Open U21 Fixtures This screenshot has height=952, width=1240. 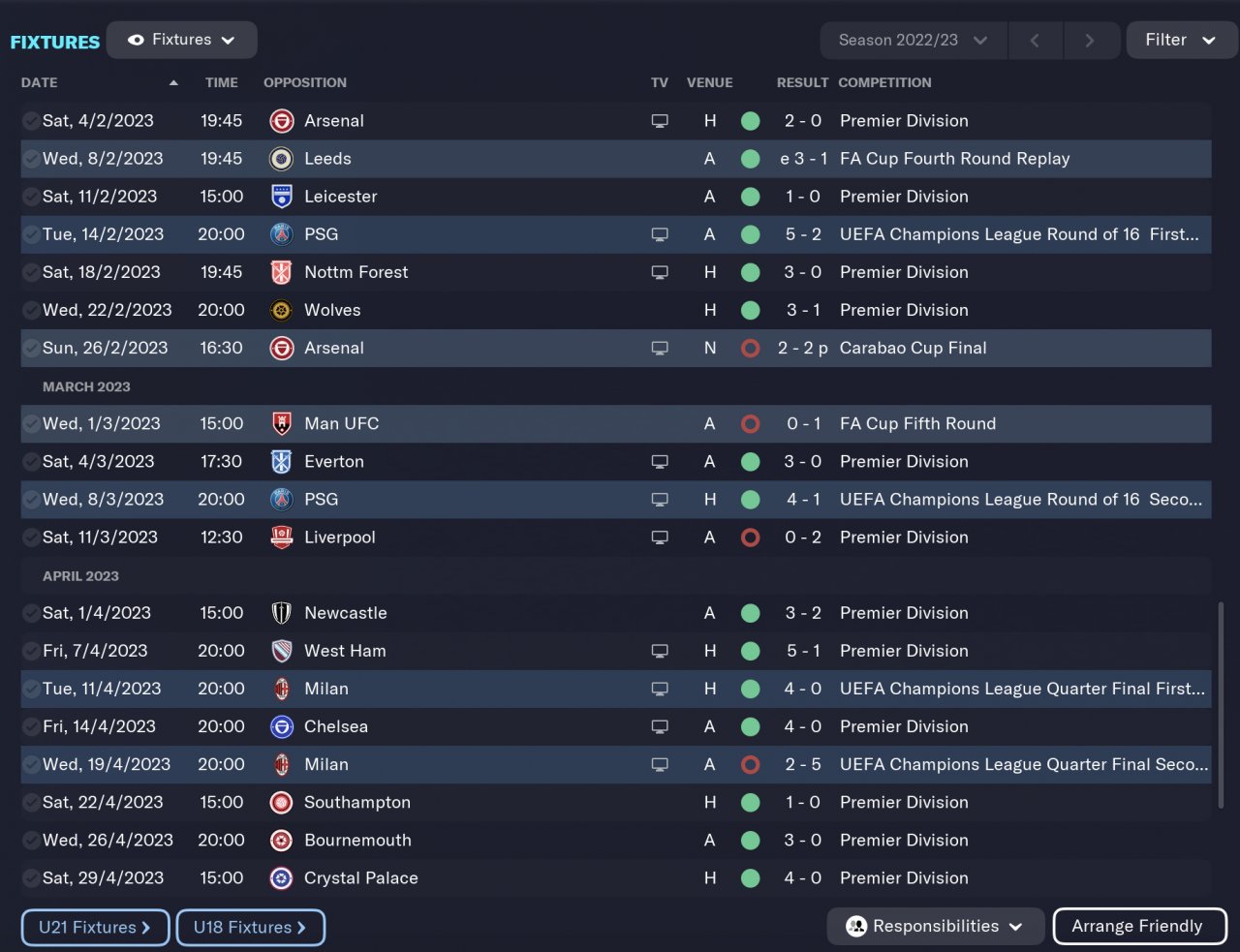pyautogui.click(x=95, y=927)
